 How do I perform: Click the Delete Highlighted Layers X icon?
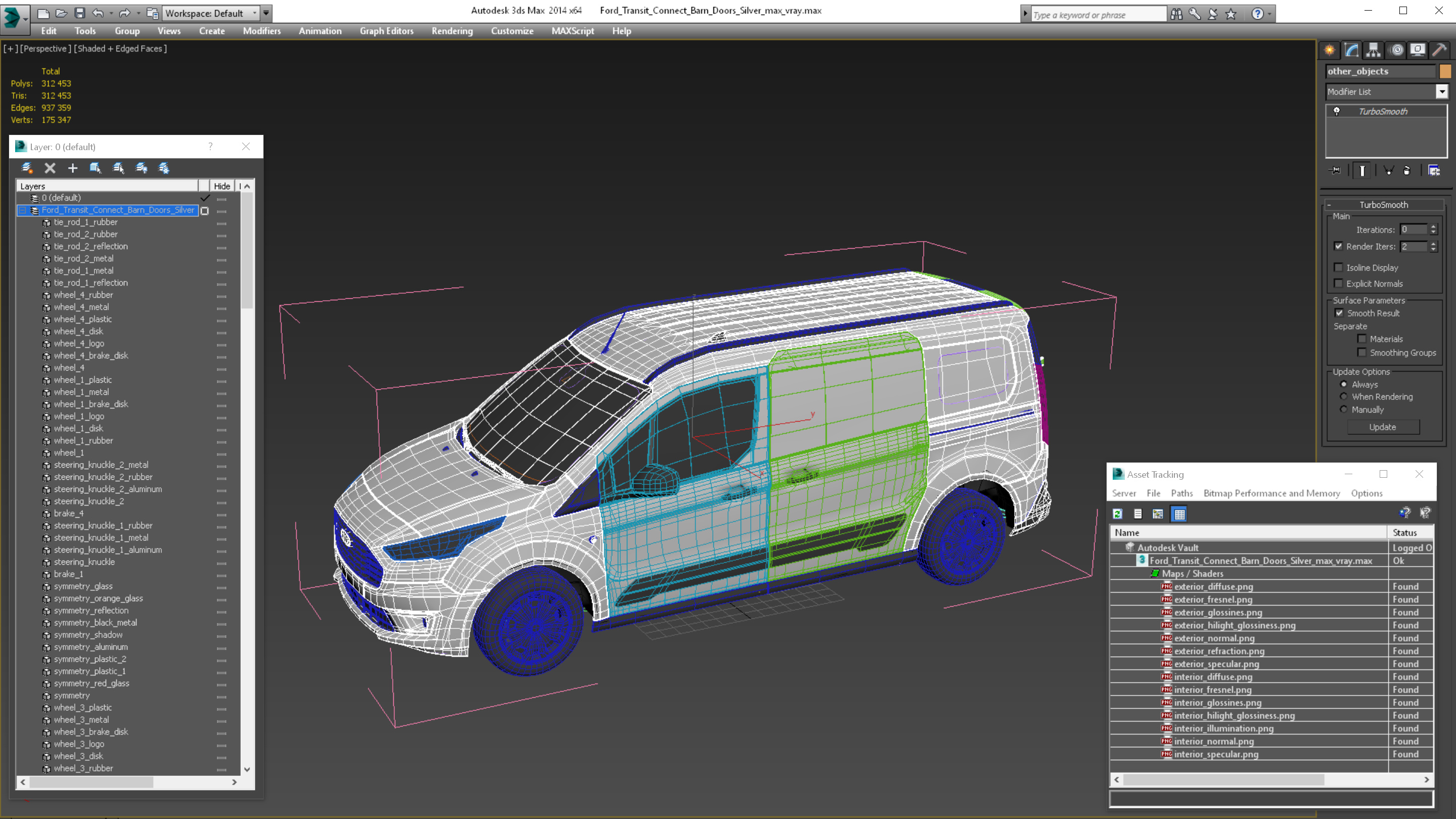click(50, 168)
